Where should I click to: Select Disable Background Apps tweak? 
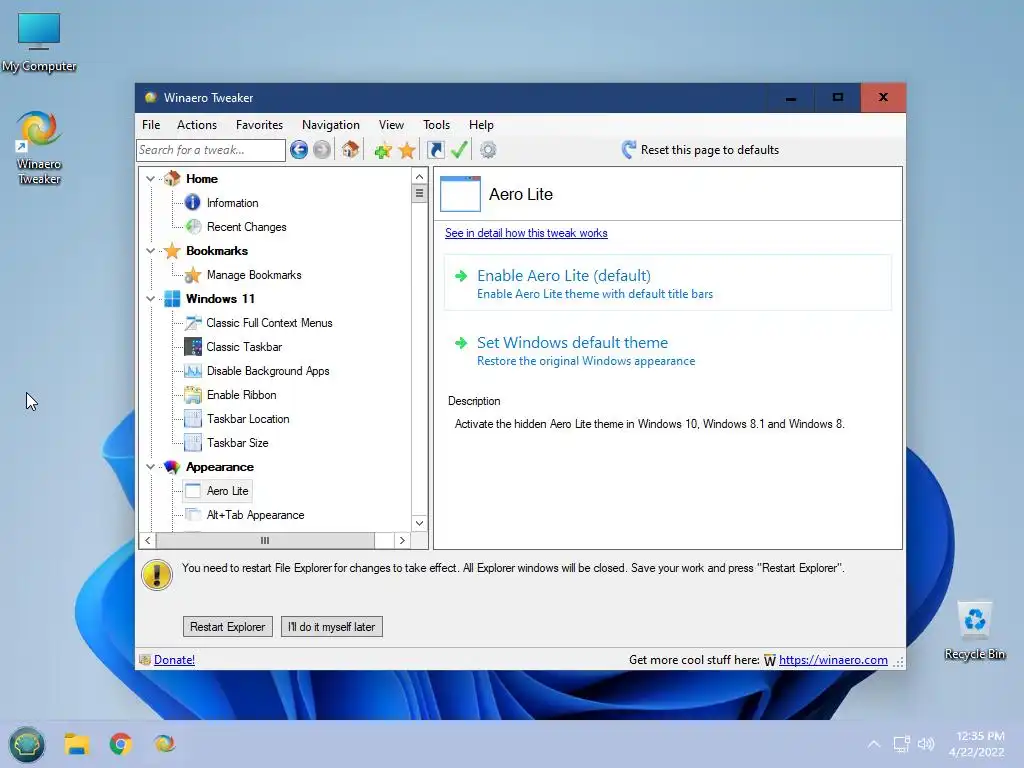click(x=268, y=371)
